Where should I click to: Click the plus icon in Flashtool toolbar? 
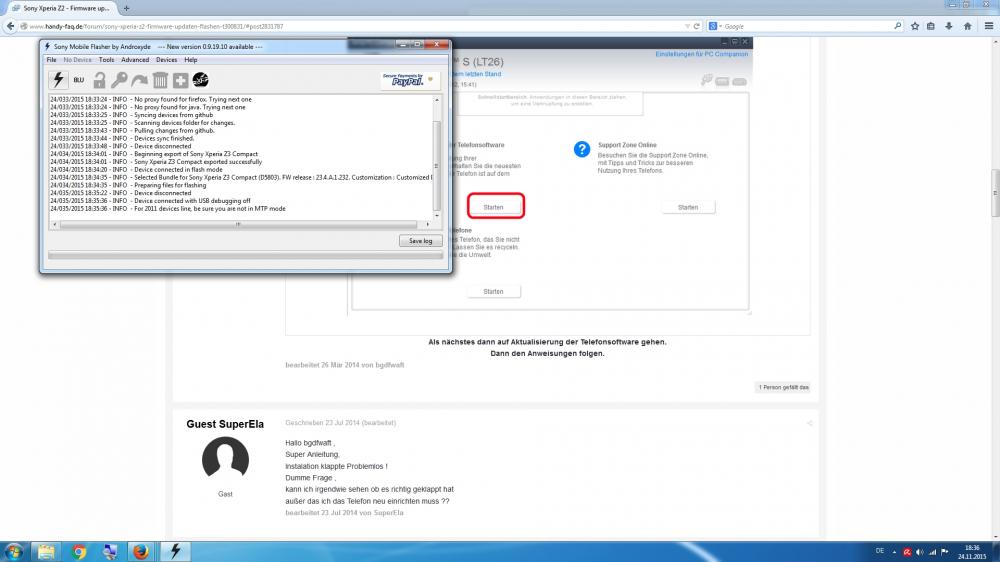coord(180,80)
